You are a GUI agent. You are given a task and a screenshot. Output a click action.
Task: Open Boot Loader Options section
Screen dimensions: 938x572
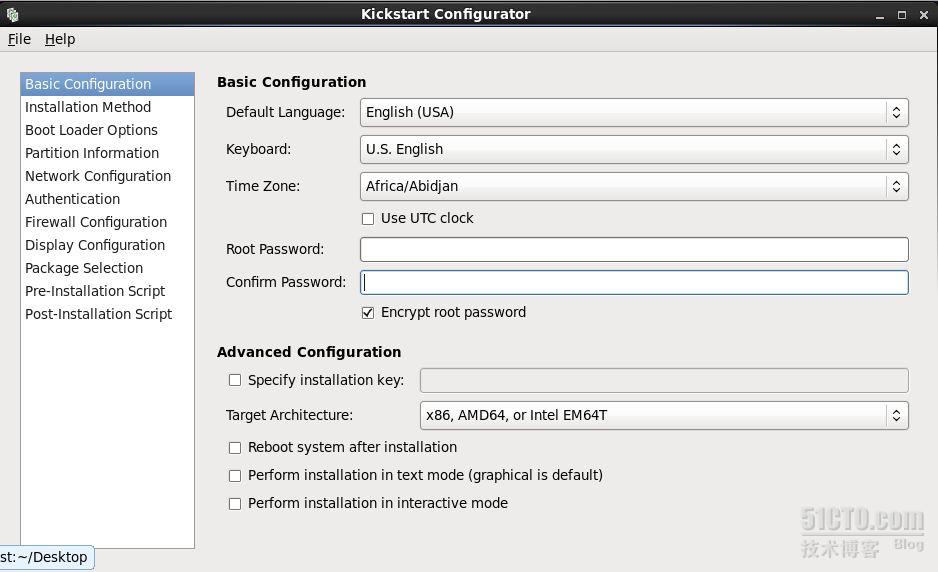pos(92,130)
